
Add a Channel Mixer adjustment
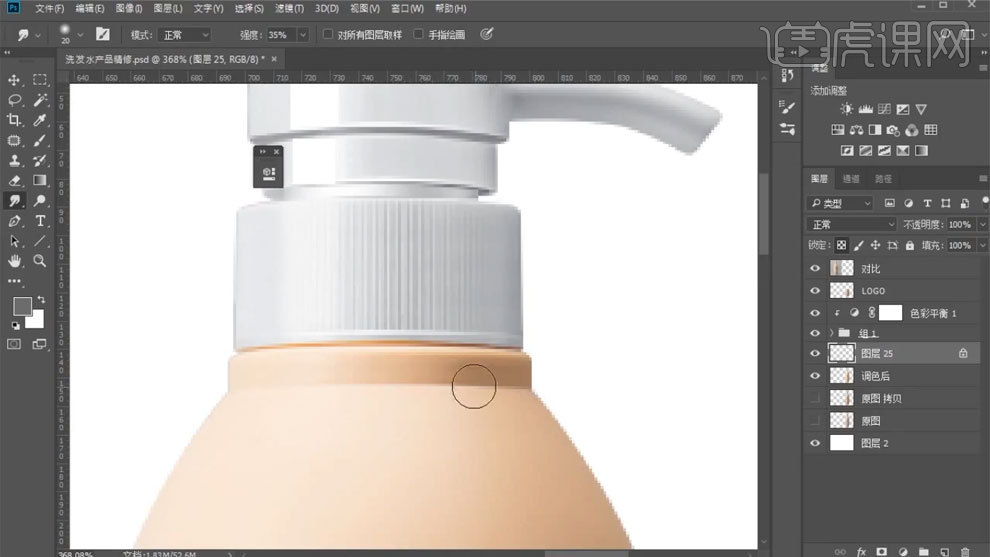click(x=912, y=130)
